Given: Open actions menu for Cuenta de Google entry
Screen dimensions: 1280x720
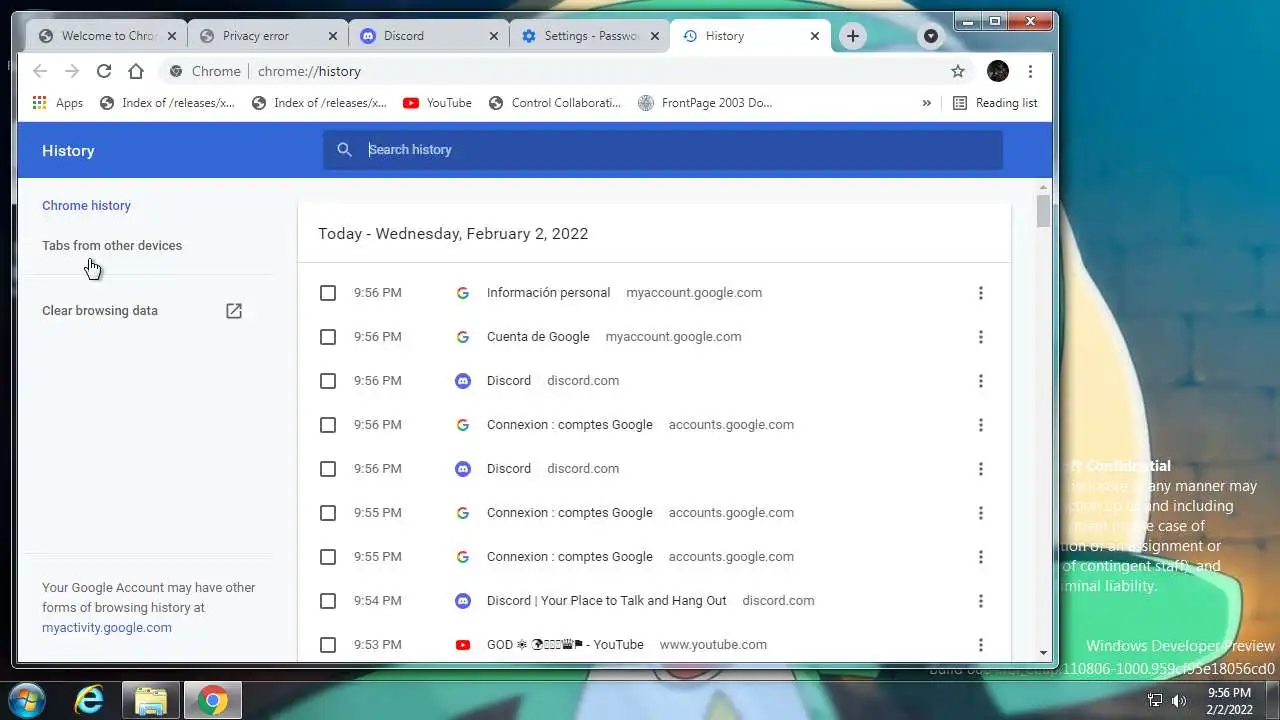Looking at the screenshot, I should pos(980,337).
